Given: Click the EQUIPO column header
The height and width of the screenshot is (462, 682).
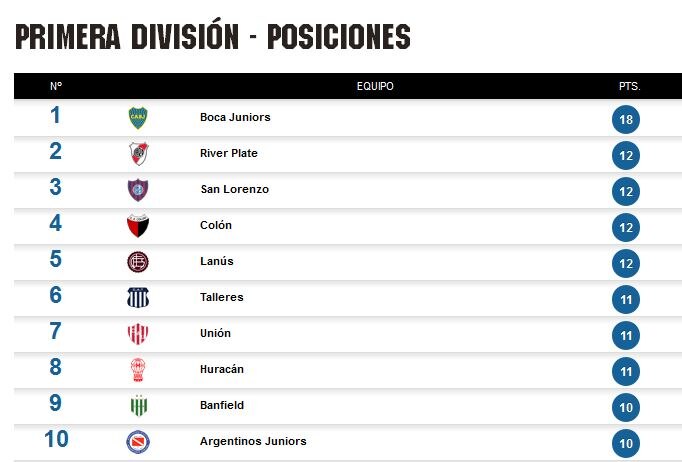Looking at the screenshot, I should 375,86.
